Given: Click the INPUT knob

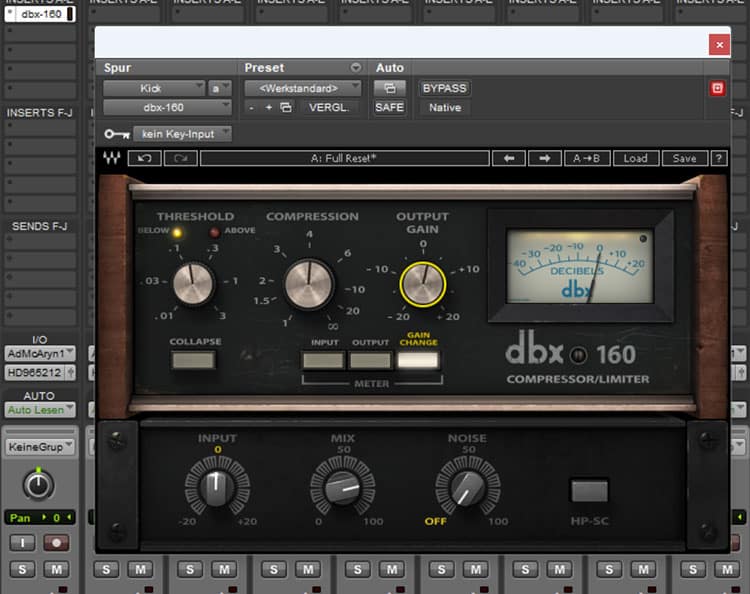Looking at the screenshot, I should (217, 487).
